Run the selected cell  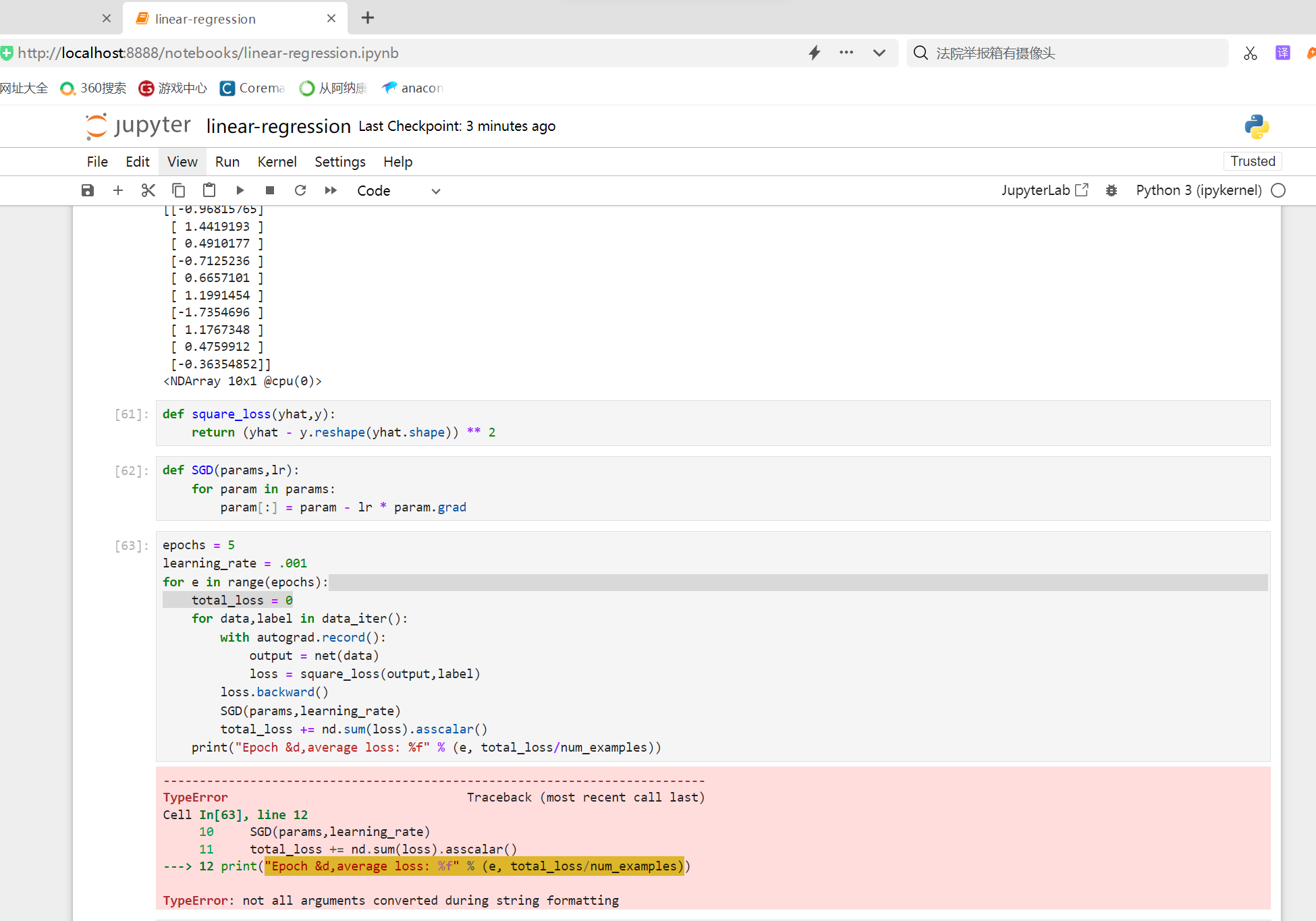(240, 190)
